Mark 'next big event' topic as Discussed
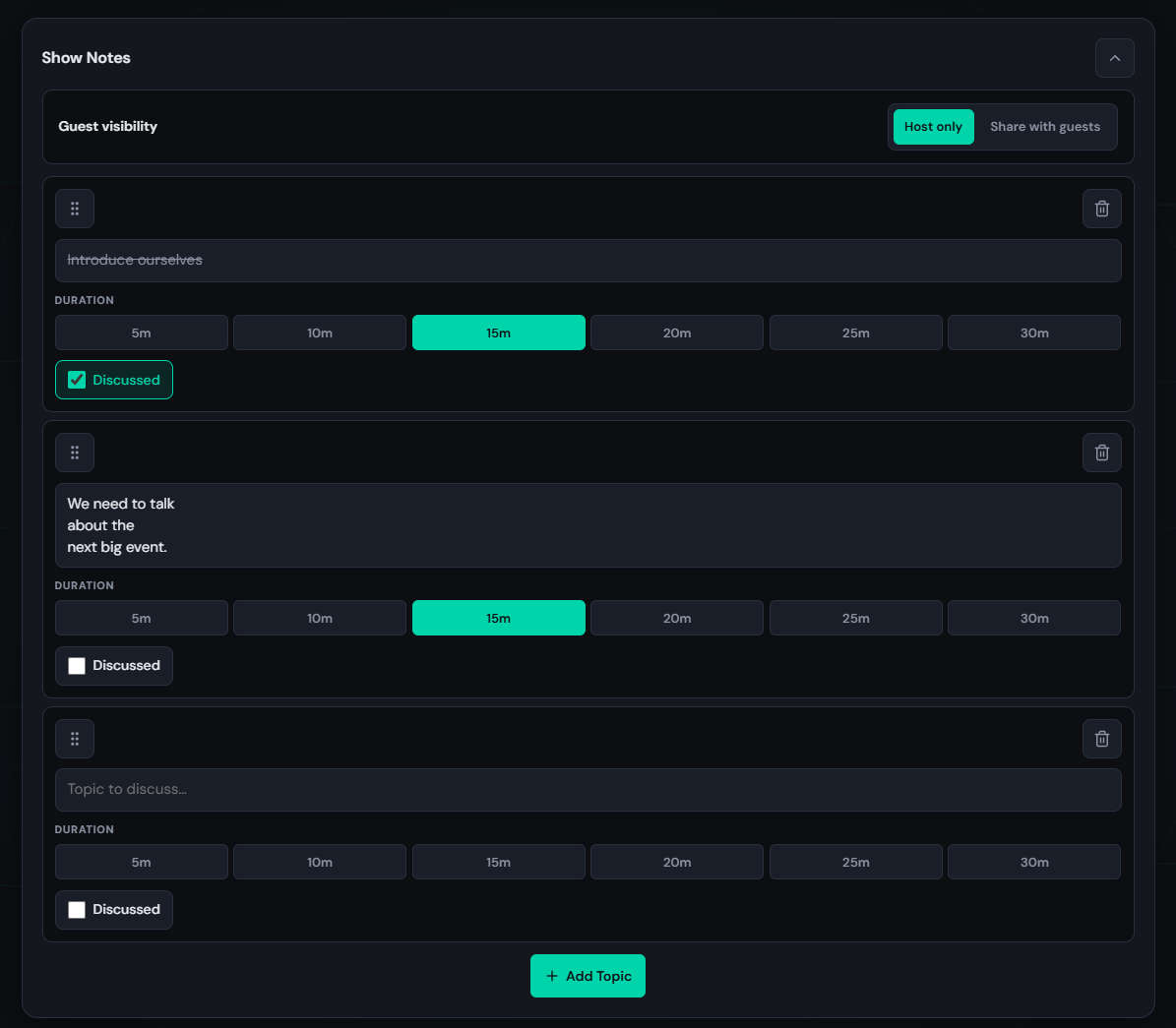 pos(114,666)
